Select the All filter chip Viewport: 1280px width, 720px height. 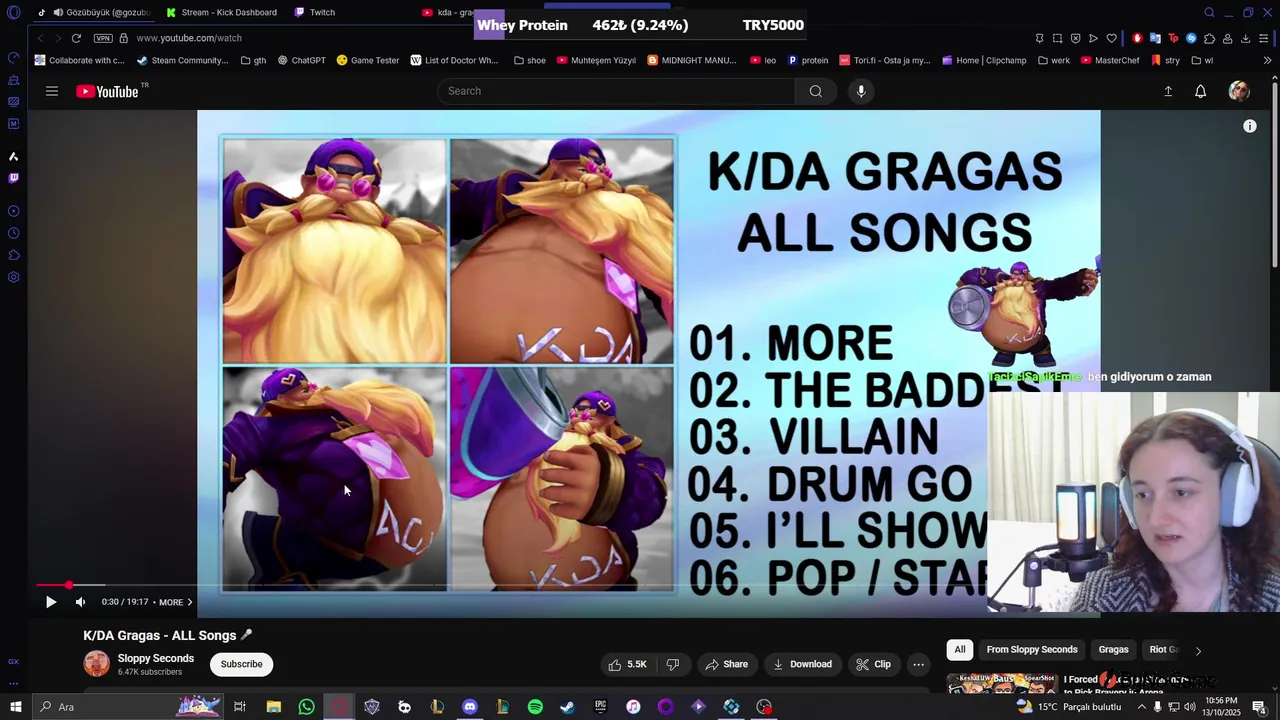[960, 650]
